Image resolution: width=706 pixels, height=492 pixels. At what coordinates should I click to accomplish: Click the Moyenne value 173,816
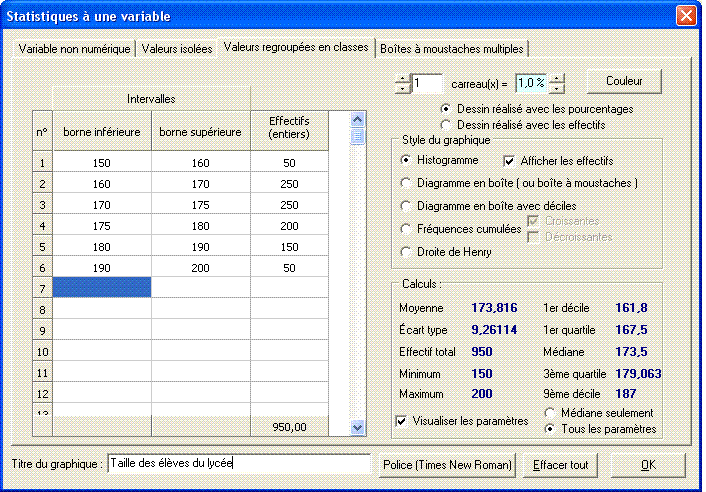pyautogui.click(x=494, y=307)
